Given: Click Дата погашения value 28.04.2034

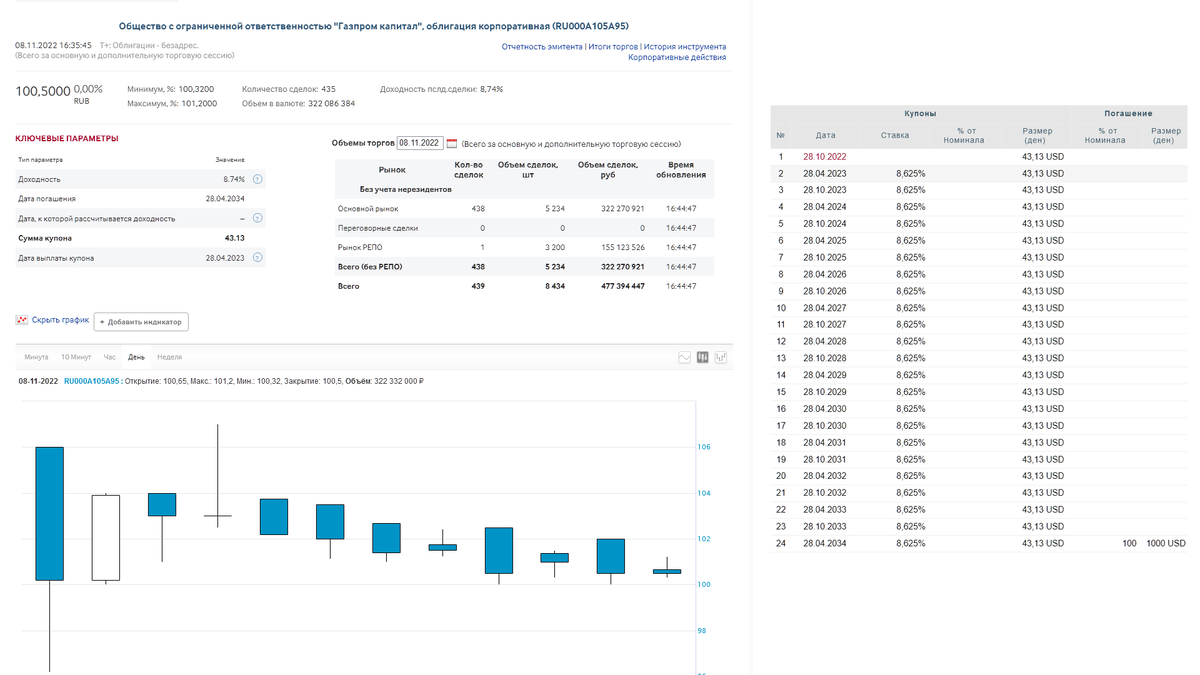Looking at the screenshot, I should tap(226, 198).
